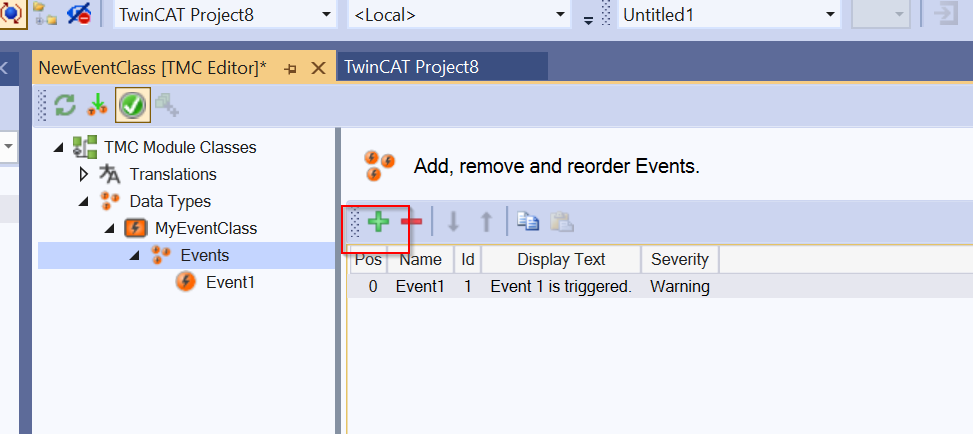Open the Untitled1 project dropdown
The height and width of the screenshot is (434, 973).
tap(830, 15)
